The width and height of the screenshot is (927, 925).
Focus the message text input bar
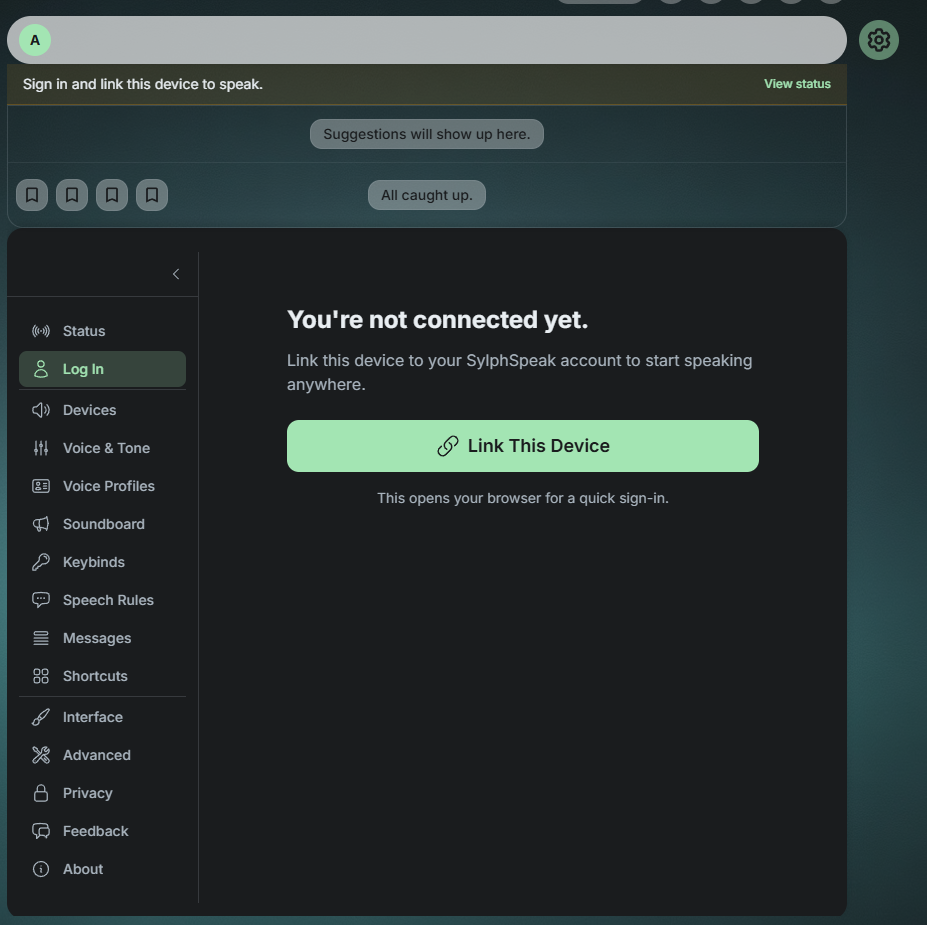pos(427,40)
